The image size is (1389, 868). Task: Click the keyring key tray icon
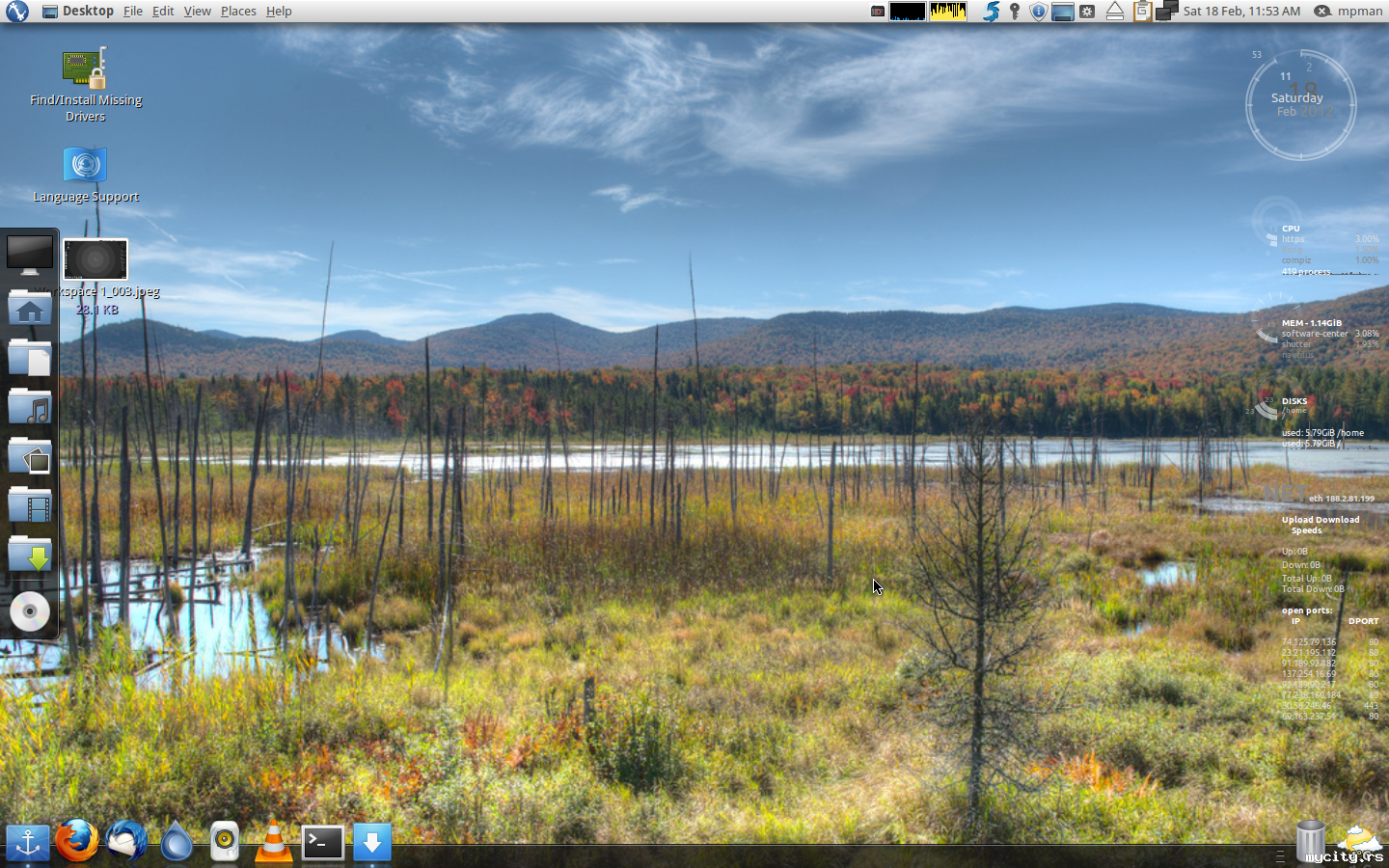(1015, 12)
